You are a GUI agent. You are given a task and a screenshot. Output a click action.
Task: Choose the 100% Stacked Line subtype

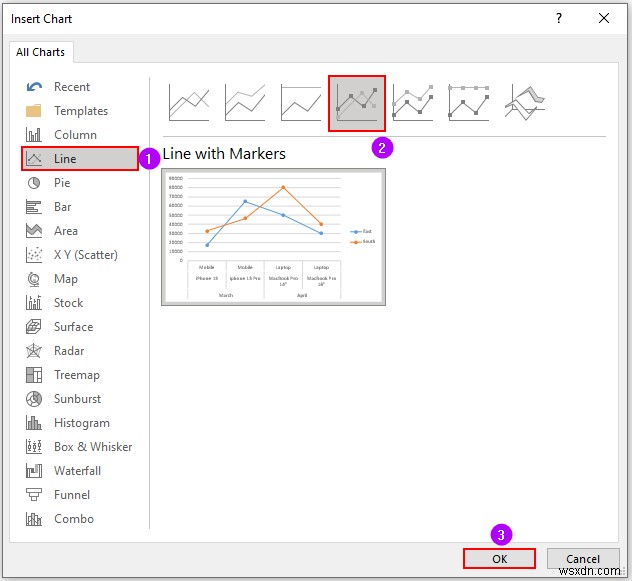pos(301,102)
